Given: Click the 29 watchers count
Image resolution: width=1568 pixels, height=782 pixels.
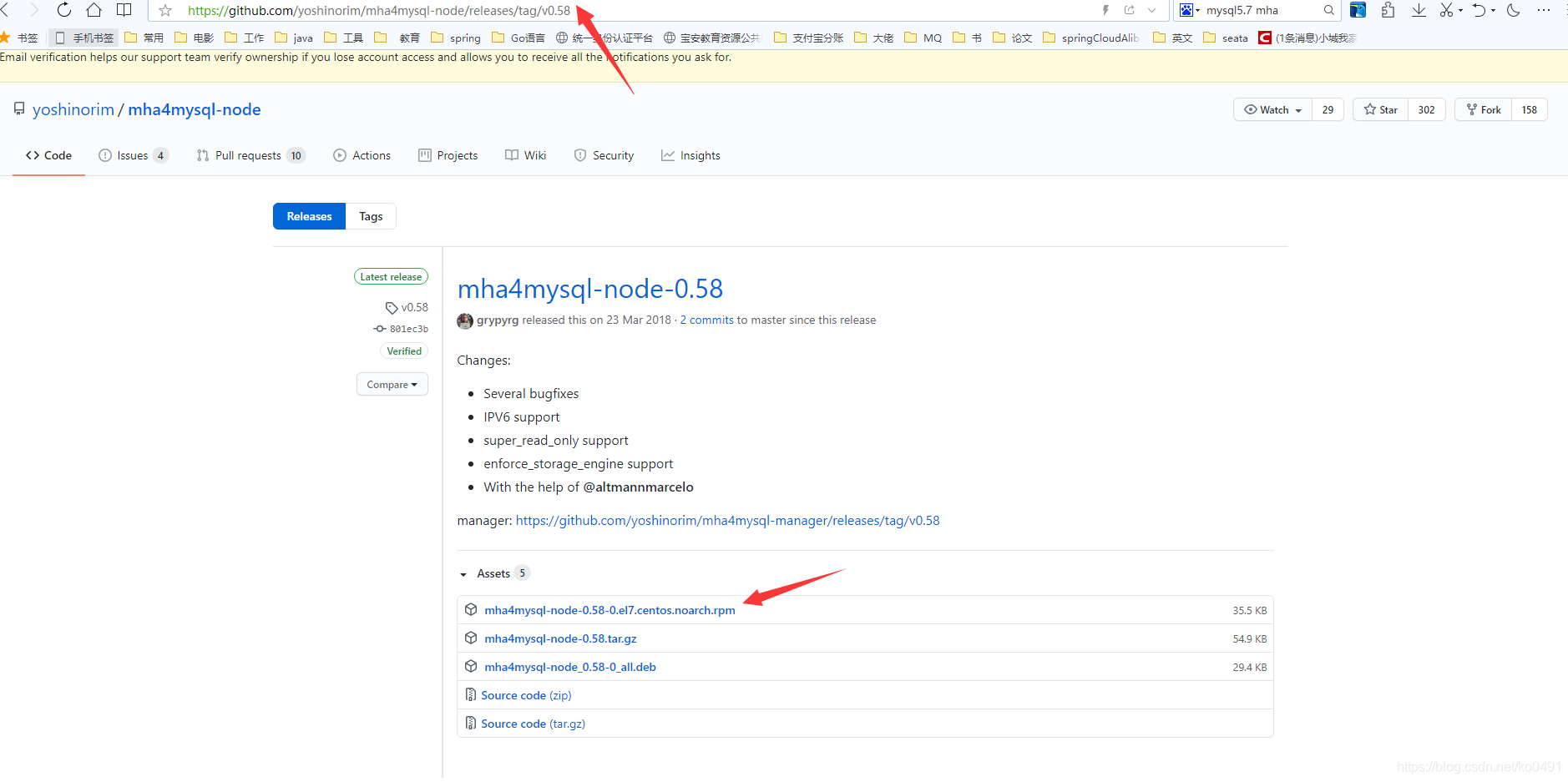Looking at the screenshot, I should click(1328, 109).
